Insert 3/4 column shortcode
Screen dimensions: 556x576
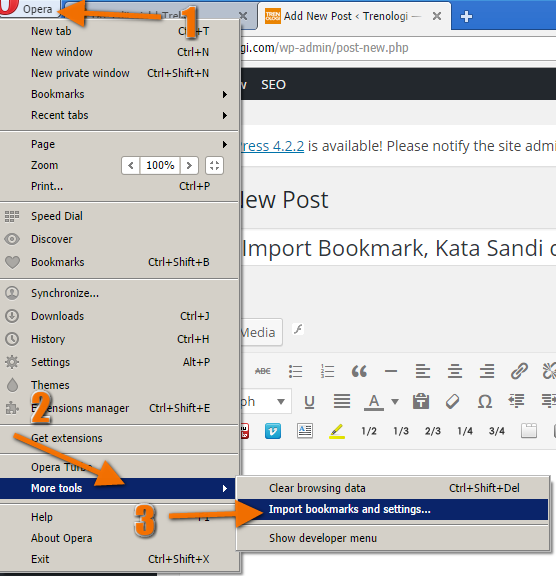497,431
